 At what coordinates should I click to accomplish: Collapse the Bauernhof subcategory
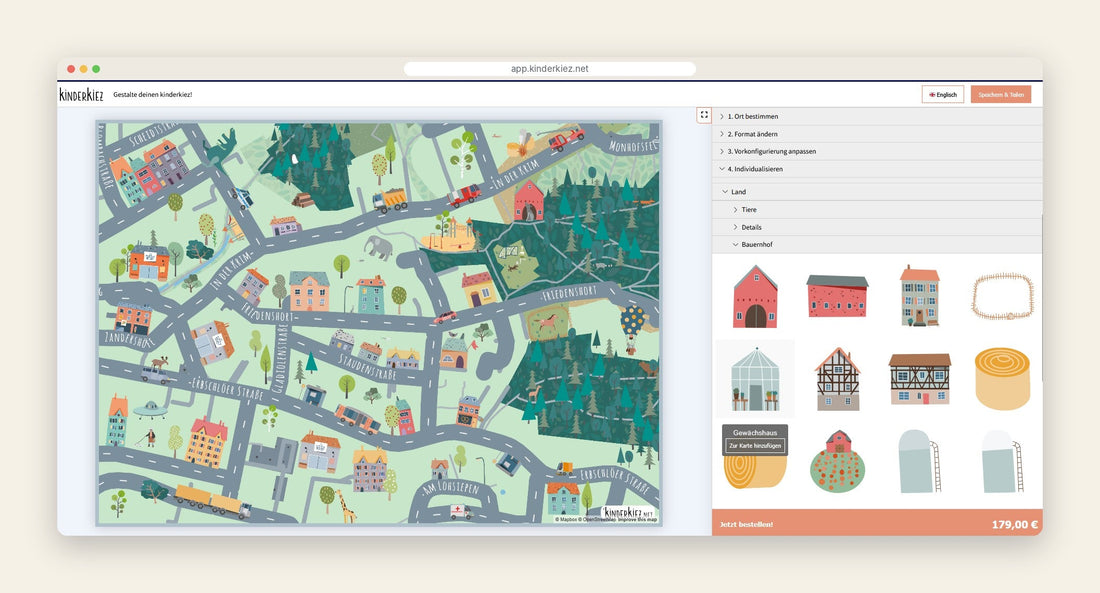(877, 244)
